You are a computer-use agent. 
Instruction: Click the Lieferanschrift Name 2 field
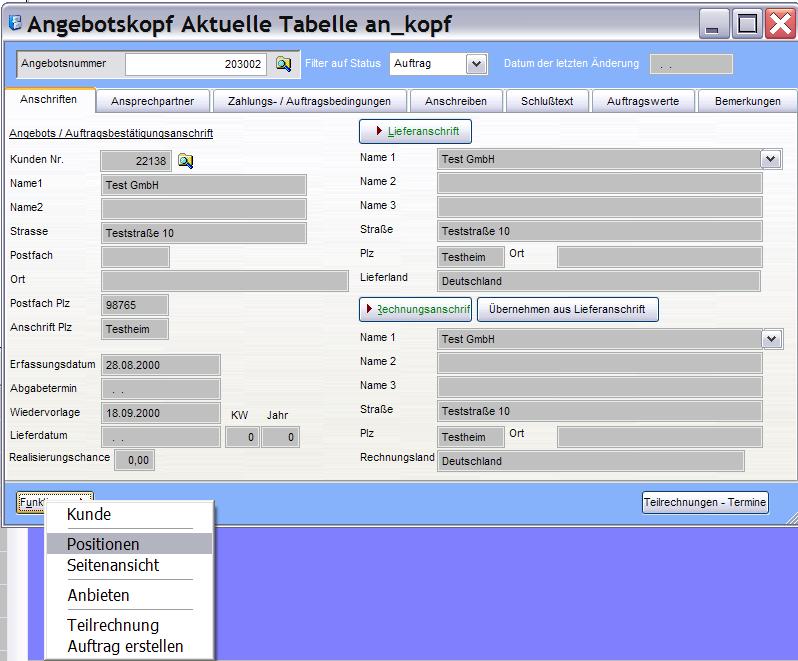tap(600, 183)
